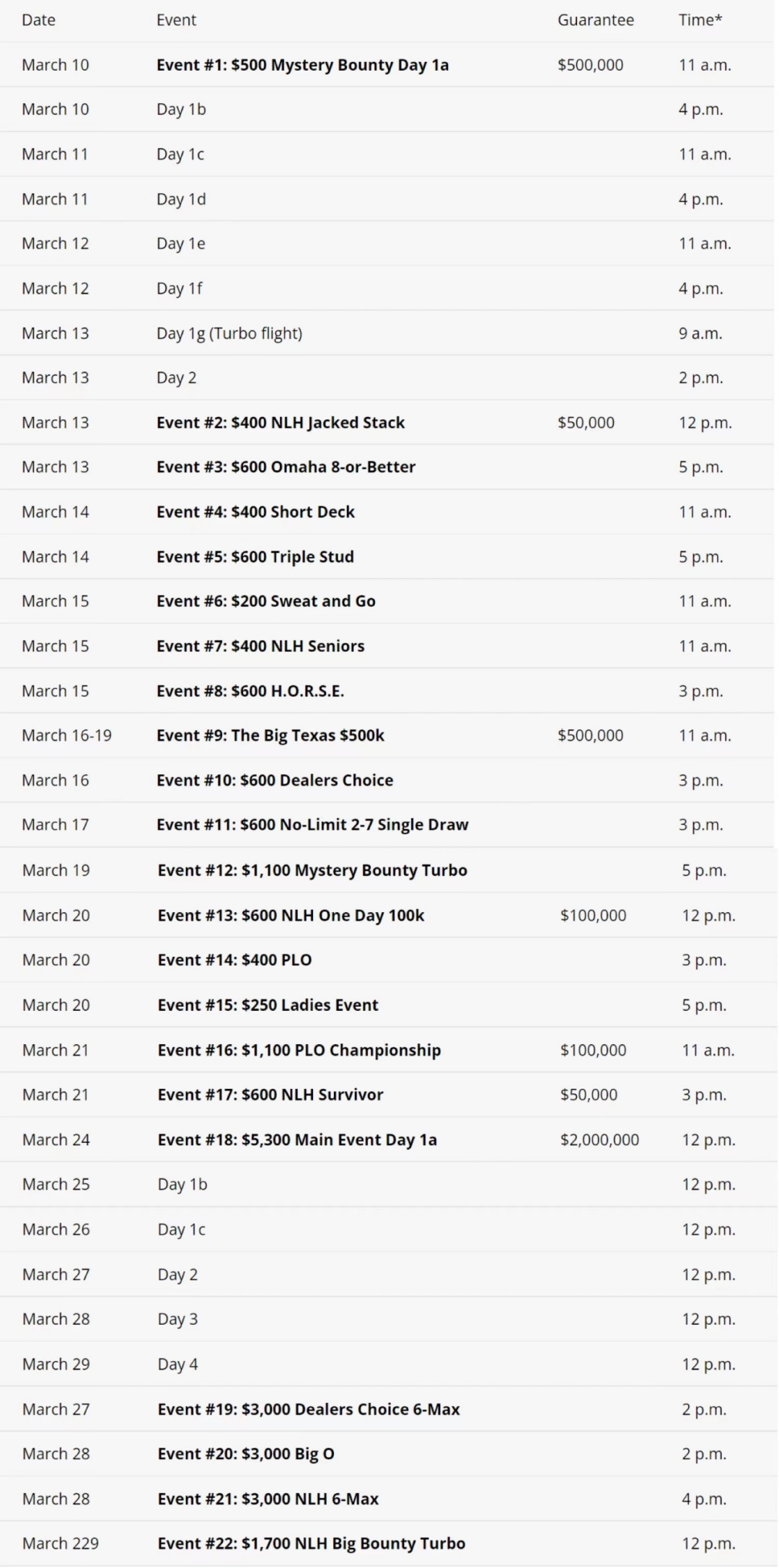The height and width of the screenshot is (1568, 779).
Task: Click the $2,000,000 guarantee amount
Action: [599, 1139]
